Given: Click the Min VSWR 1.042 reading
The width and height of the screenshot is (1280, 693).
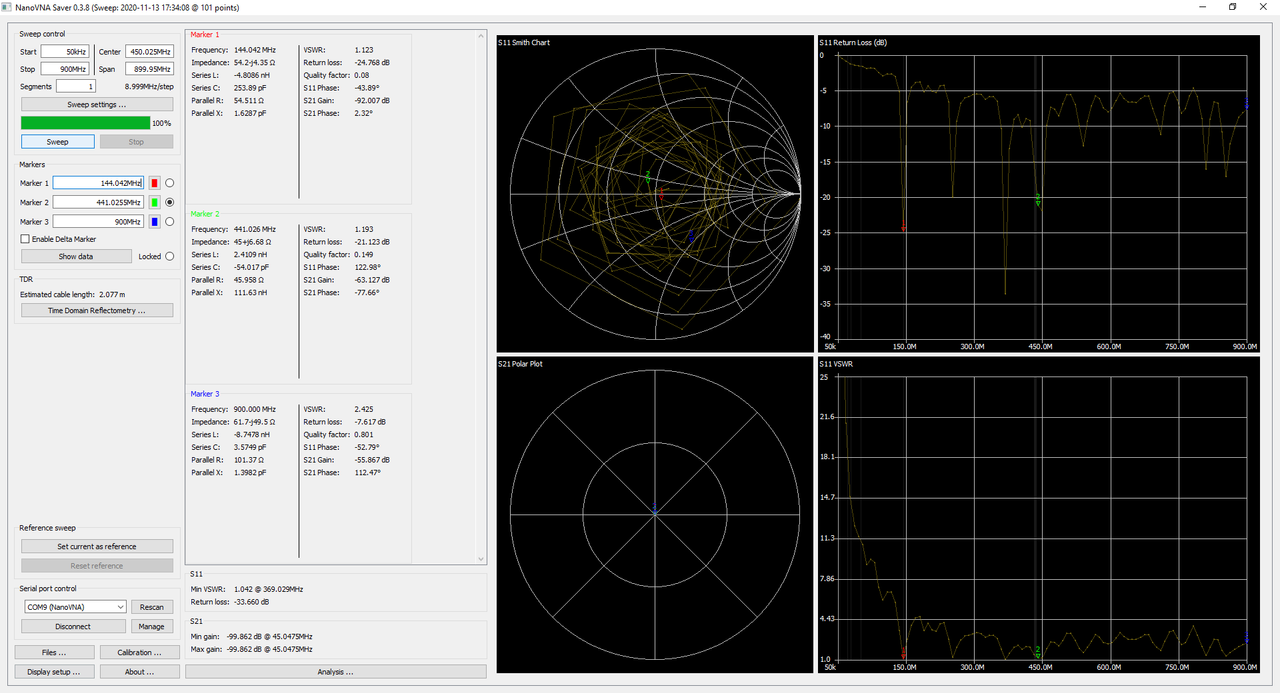Looking at the screenshot, I should coord(246,589).
